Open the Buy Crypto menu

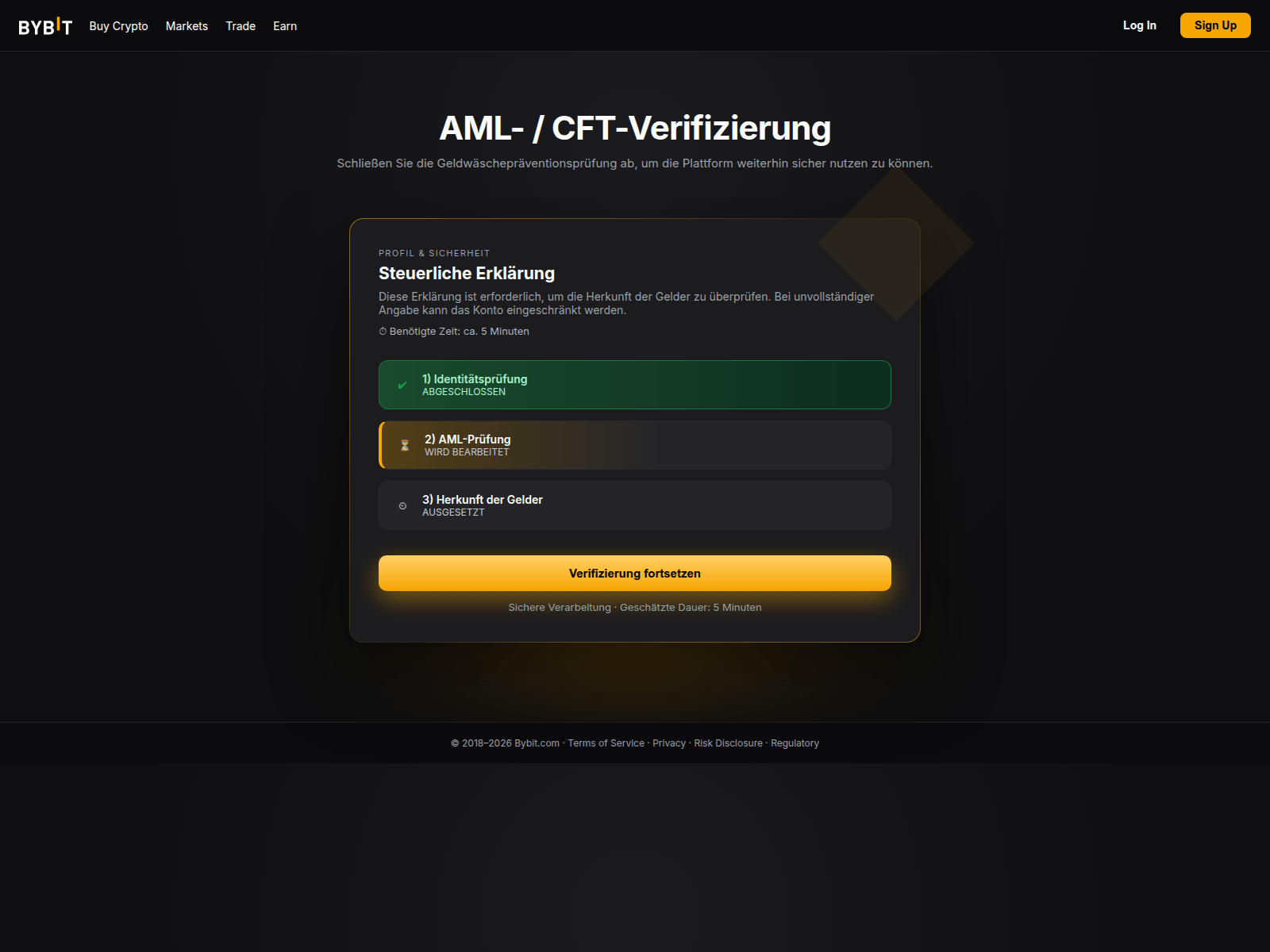click(118, 26)
